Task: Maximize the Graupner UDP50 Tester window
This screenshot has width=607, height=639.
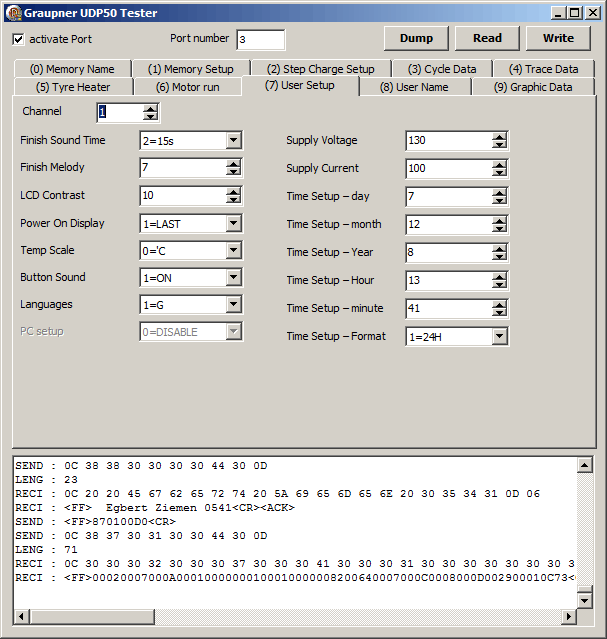Action: tap(575, 13)
